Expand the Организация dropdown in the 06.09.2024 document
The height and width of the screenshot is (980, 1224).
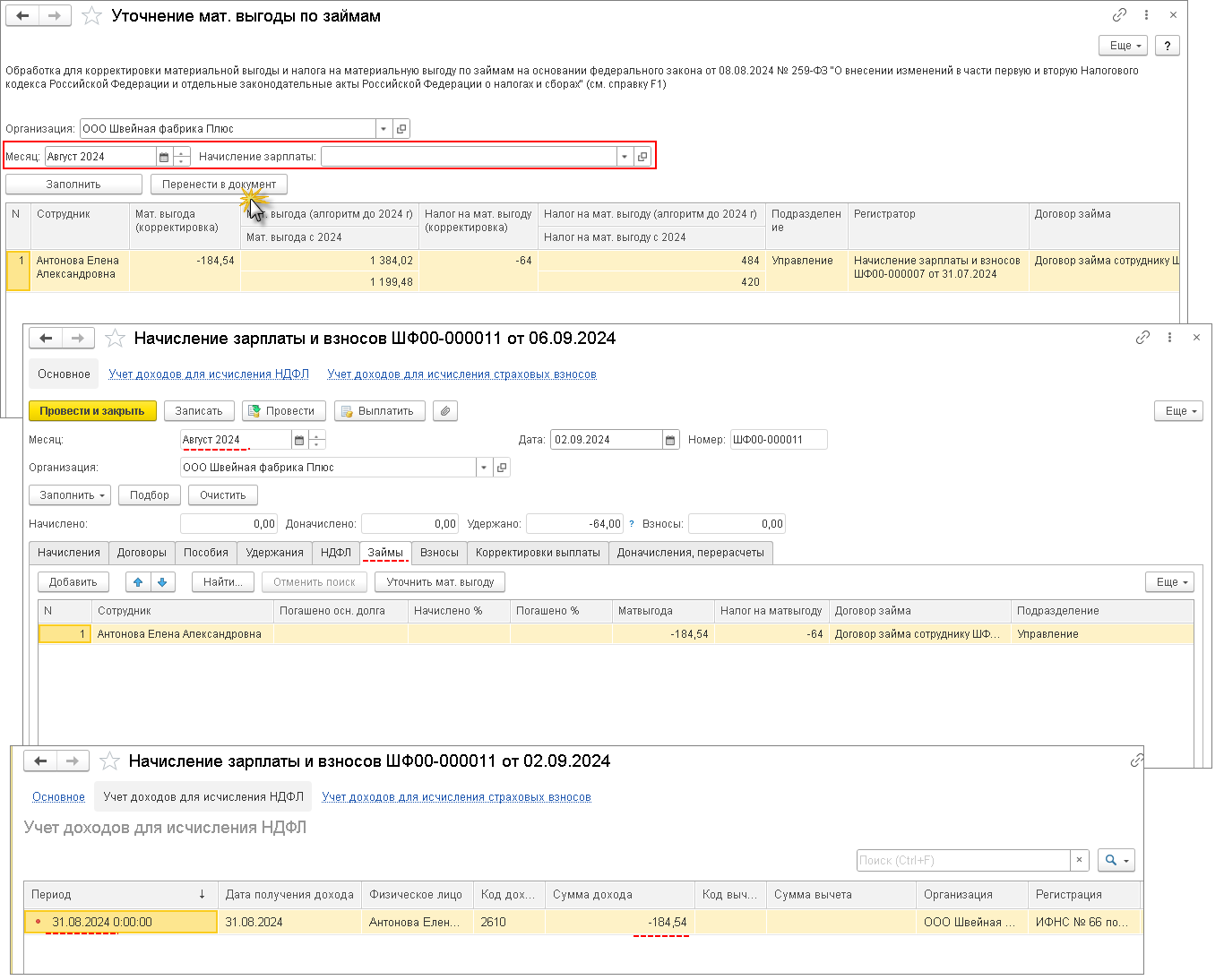[x=484, y=468]
